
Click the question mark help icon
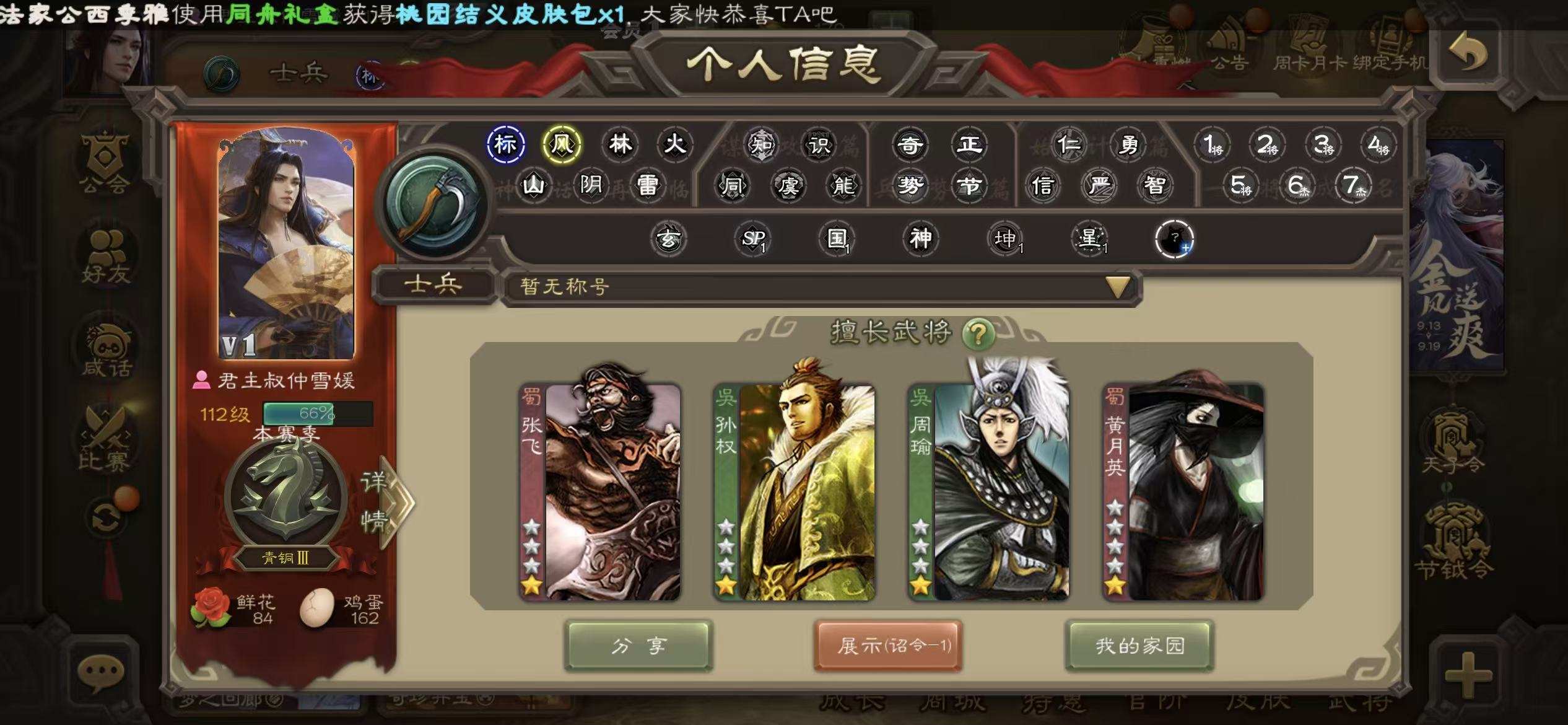point(978,334)
